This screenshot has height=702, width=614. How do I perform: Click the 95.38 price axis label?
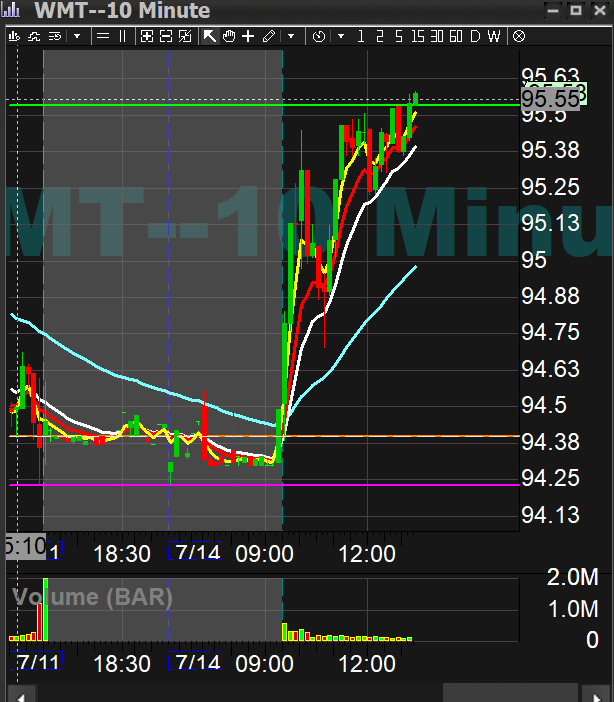point(550,150)
